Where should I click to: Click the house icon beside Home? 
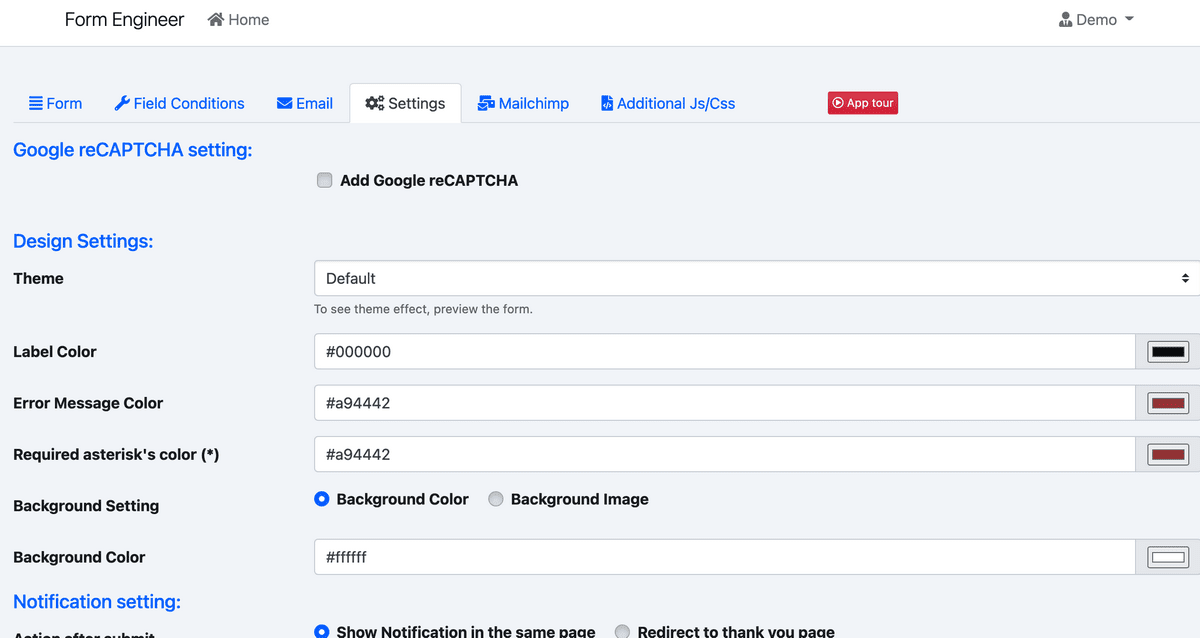tap(215, 20)
